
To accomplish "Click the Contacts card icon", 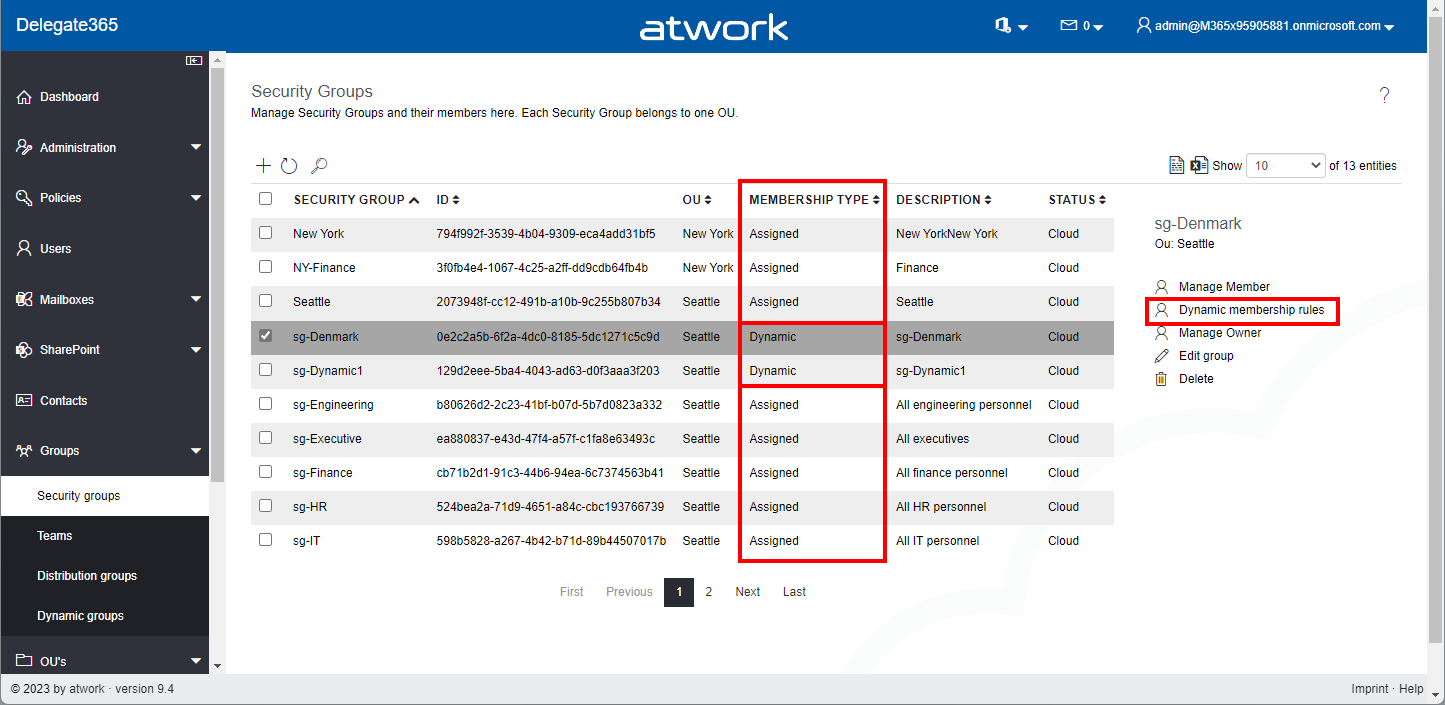I will [25, 400].
